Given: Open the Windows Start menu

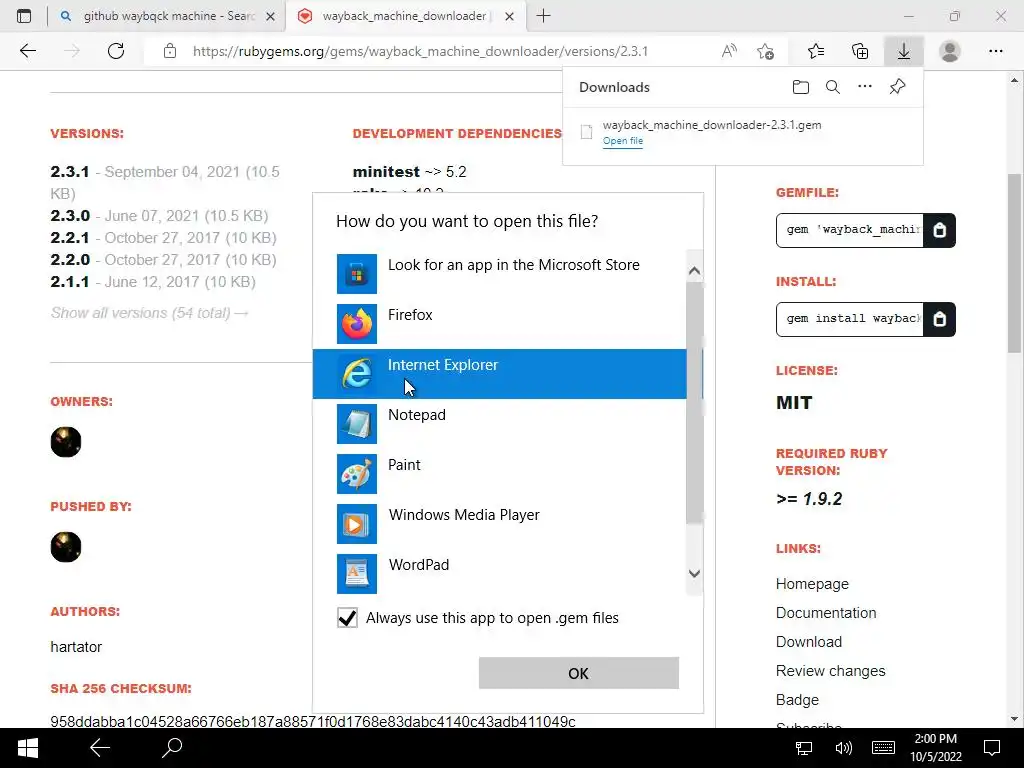Looking at the screenshot, I should (x=27, y=748).
